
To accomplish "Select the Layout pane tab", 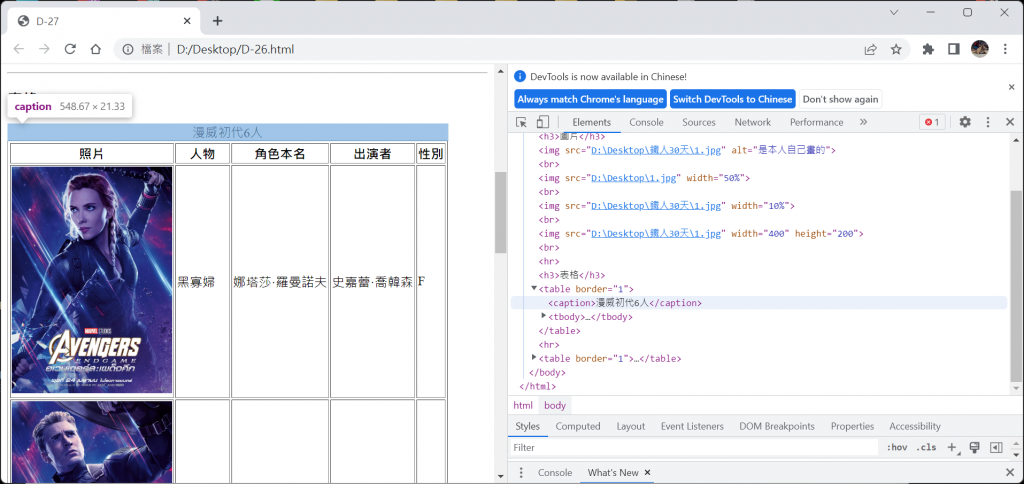I will tap(631, 426).
